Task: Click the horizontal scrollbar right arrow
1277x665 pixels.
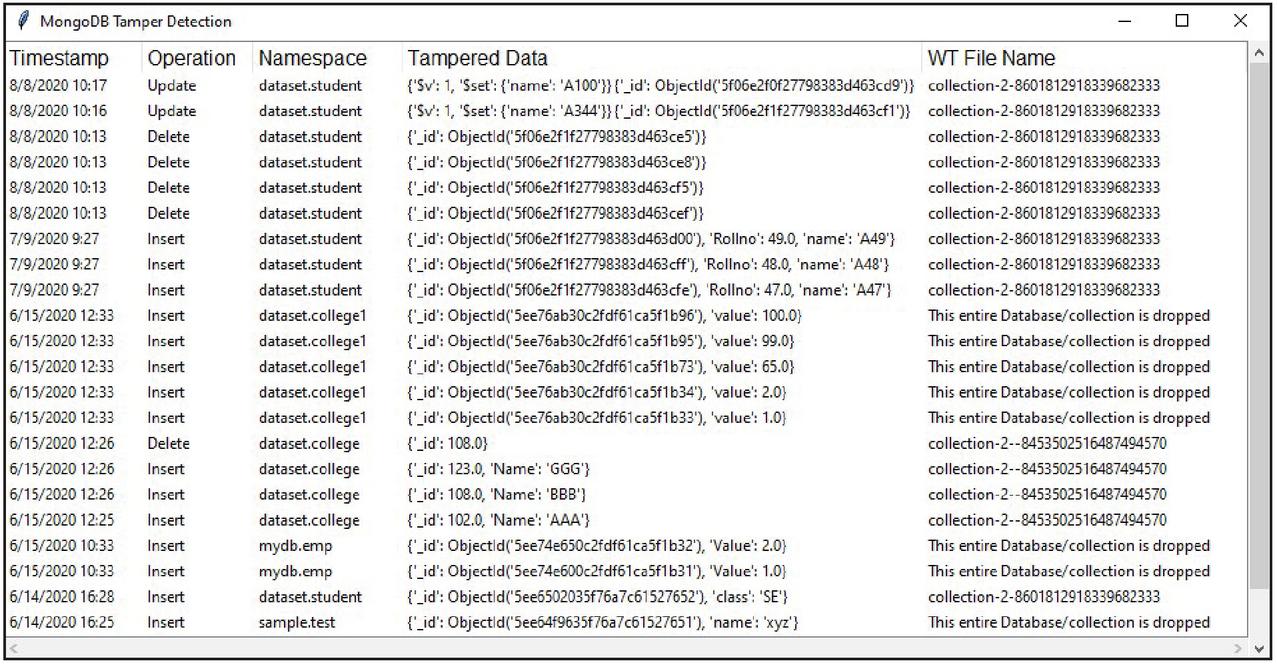Action: [x=1242, y=648]
